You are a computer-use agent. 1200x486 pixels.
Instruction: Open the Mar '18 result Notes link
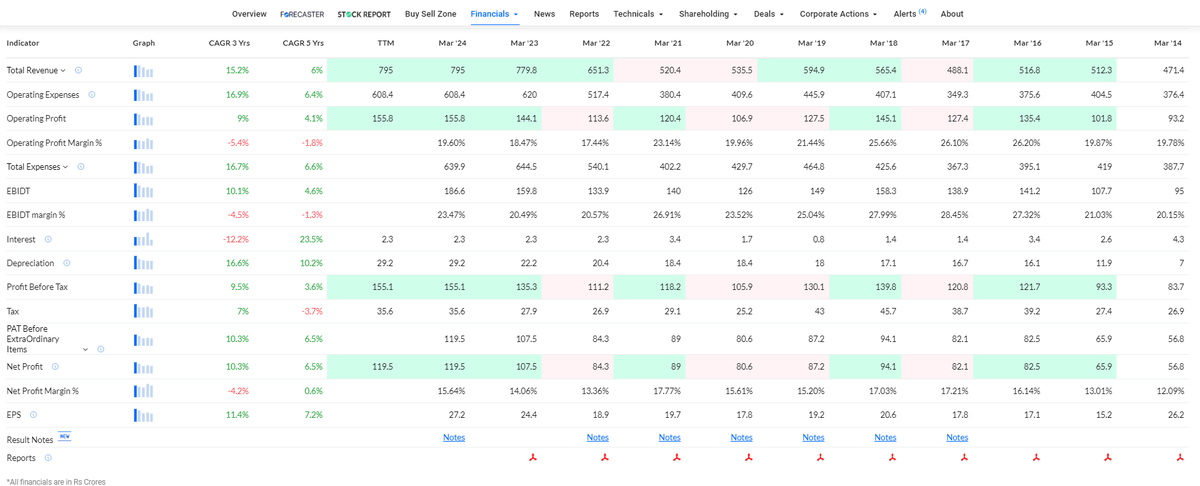point(886,437)
